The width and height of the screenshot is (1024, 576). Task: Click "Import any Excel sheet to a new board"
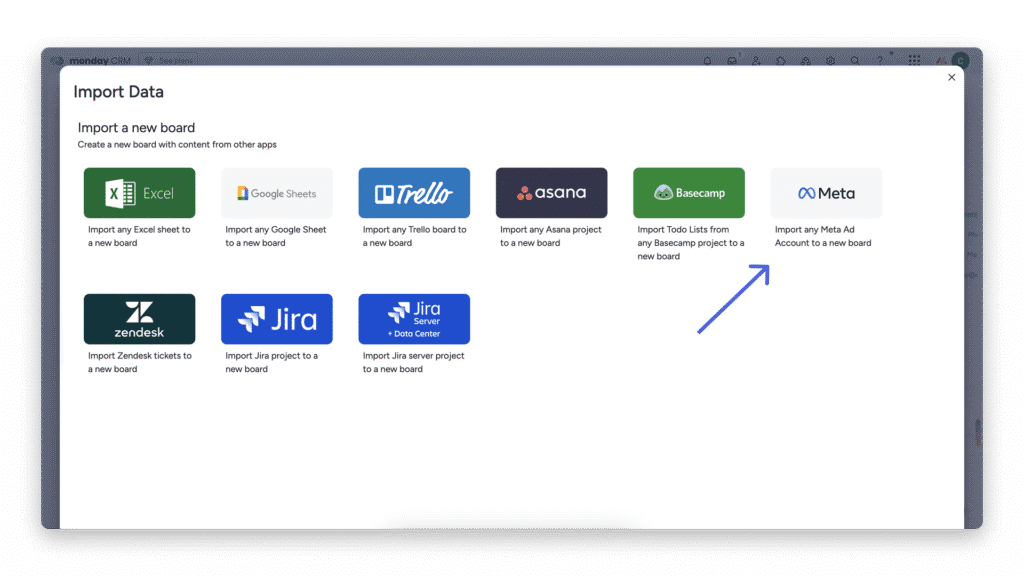pyautogui.click(x=139, y=236)
